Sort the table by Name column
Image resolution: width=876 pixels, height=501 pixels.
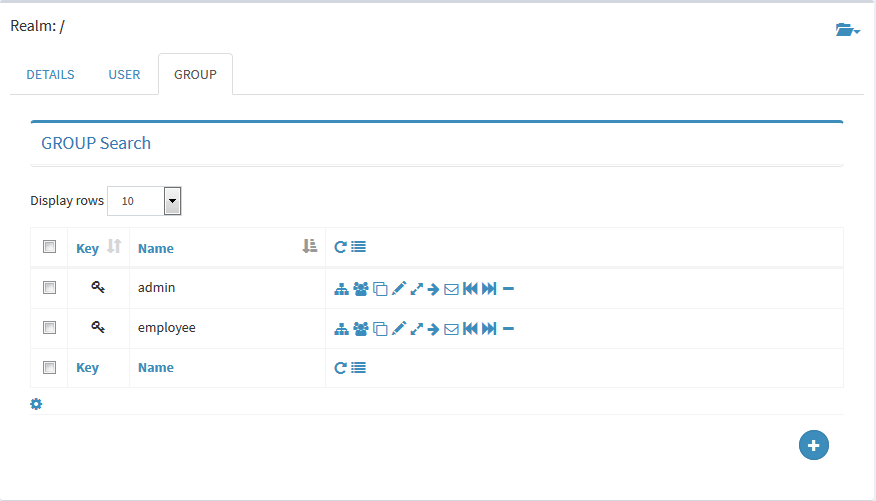156,248
